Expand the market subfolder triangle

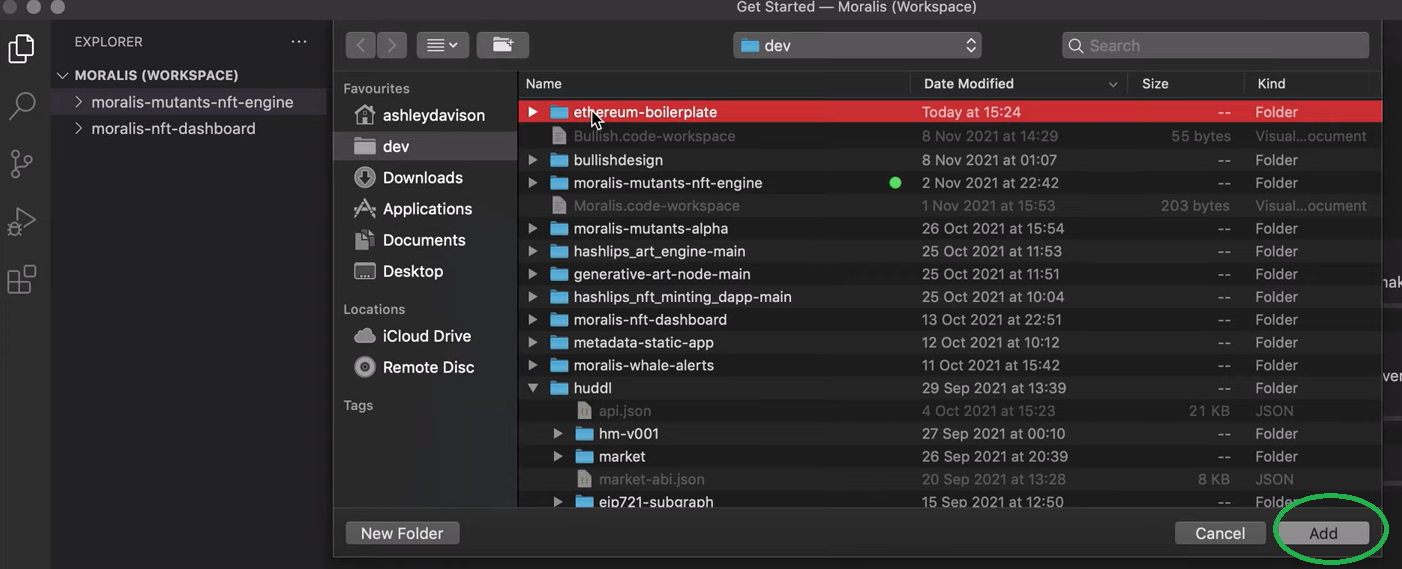click(x=559, y=457)
